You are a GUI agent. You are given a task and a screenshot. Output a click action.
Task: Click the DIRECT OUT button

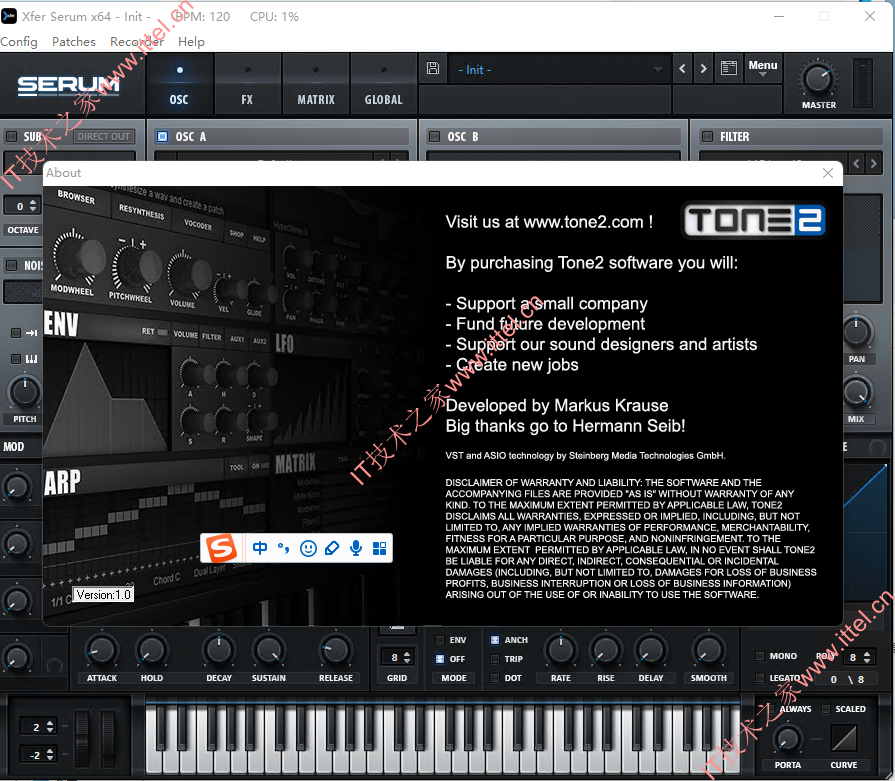pyautogui.click(x=104, y=136)
